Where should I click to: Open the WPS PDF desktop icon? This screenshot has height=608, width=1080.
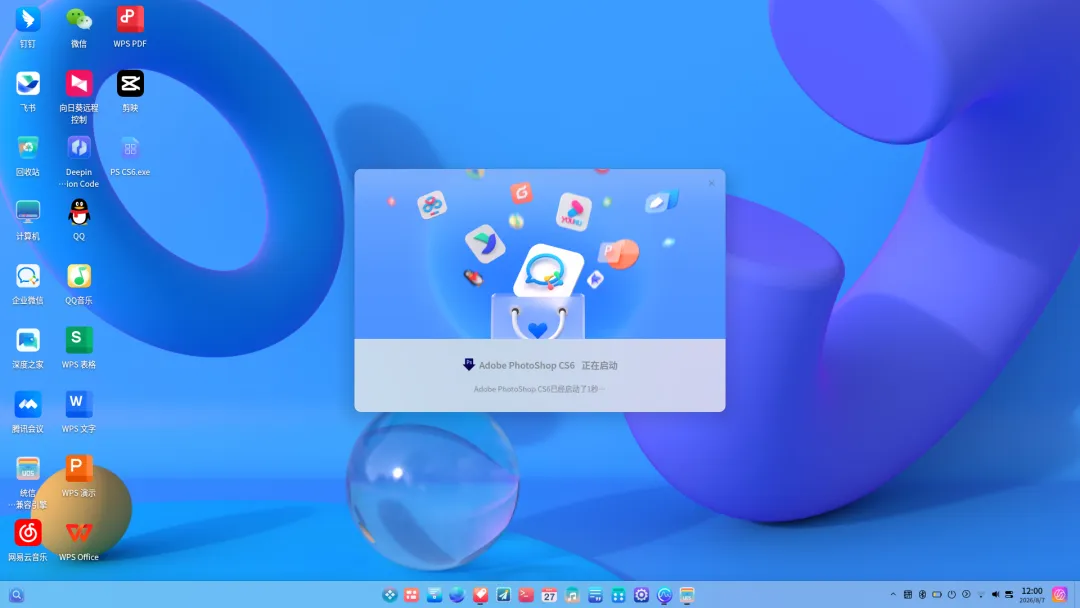pos(129,19)
